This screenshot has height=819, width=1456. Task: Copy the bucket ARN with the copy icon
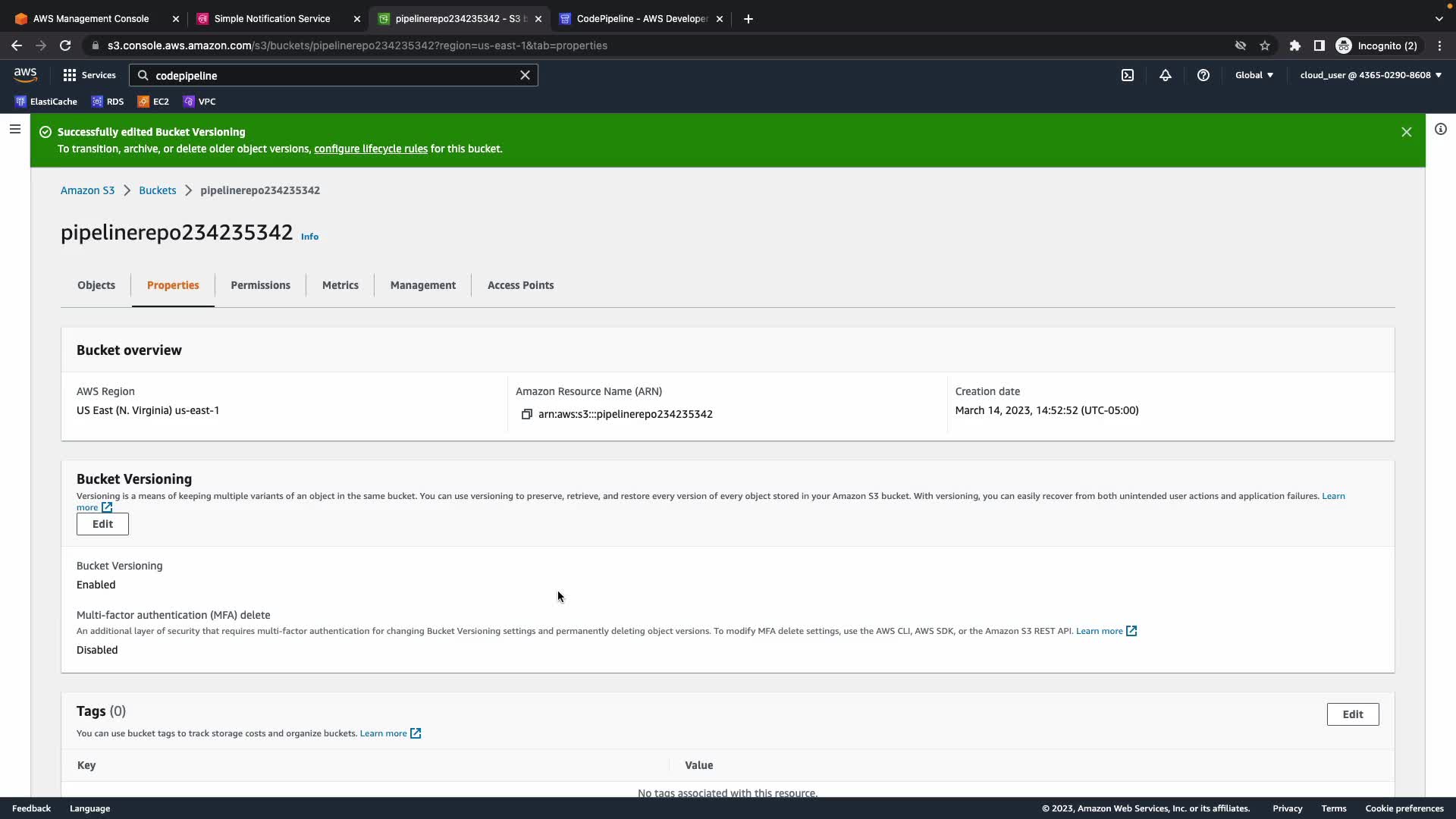coord(526,414)
